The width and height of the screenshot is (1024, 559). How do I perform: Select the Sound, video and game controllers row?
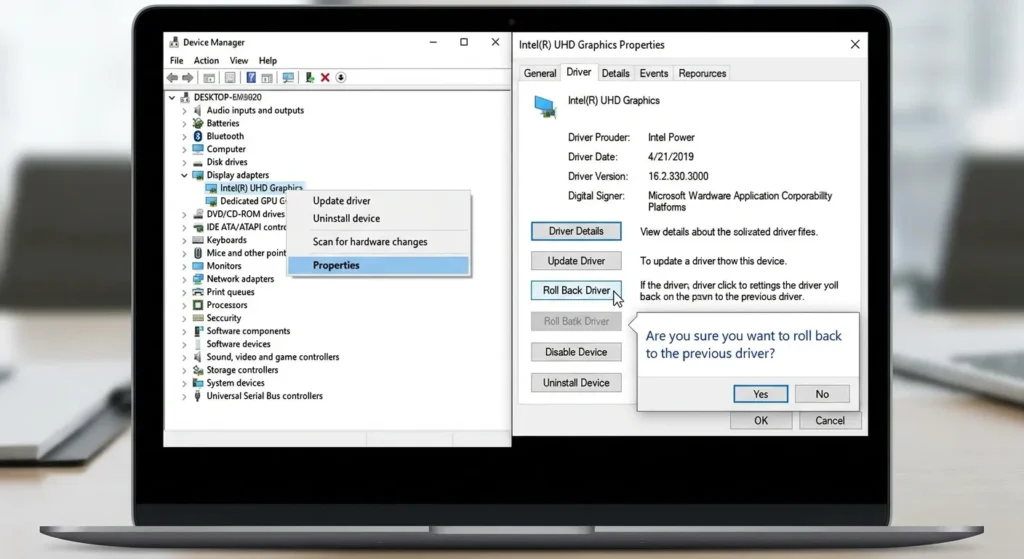click(x=266, y=357)
